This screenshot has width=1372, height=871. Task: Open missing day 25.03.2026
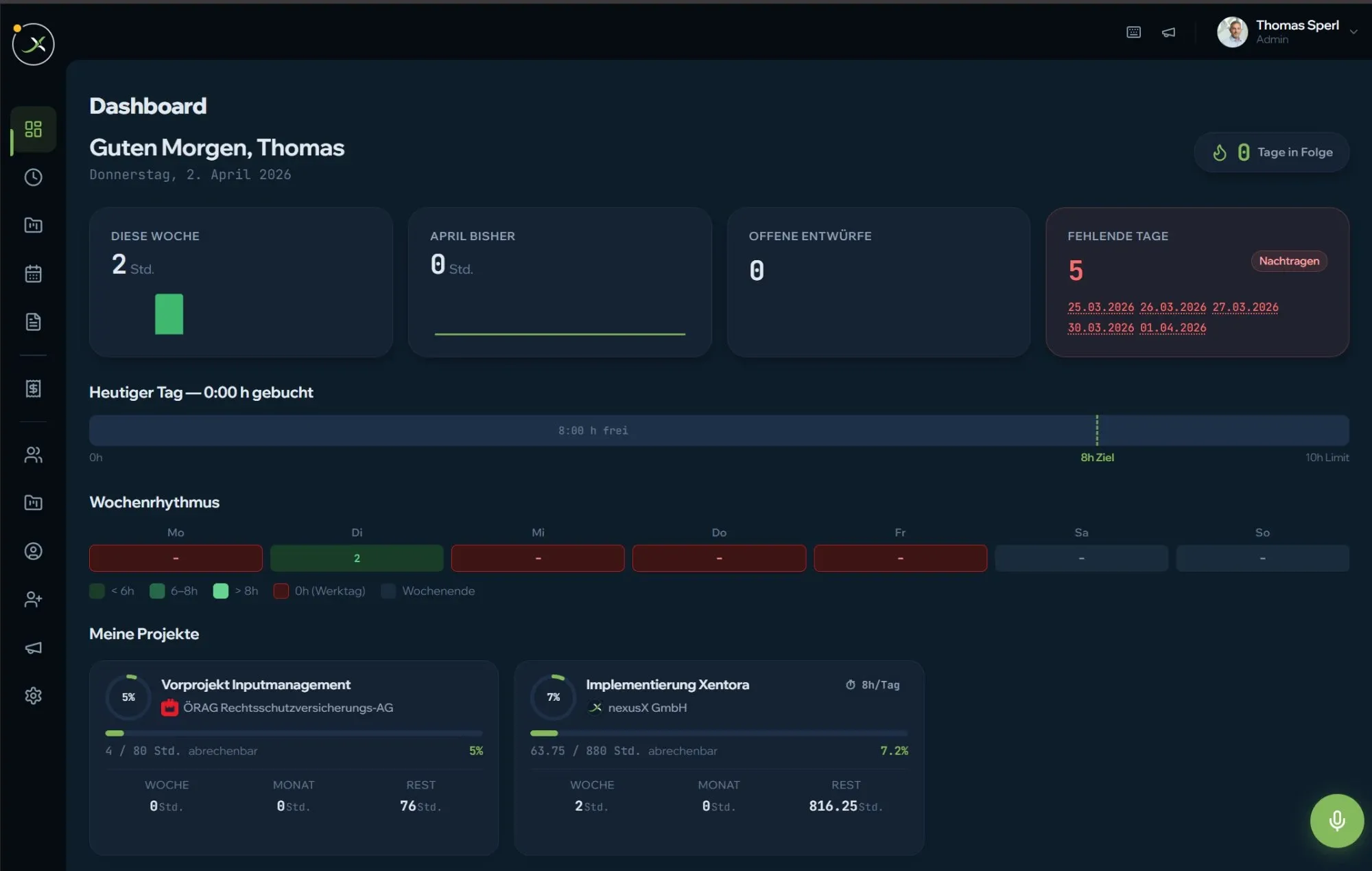click(1100, 307)
